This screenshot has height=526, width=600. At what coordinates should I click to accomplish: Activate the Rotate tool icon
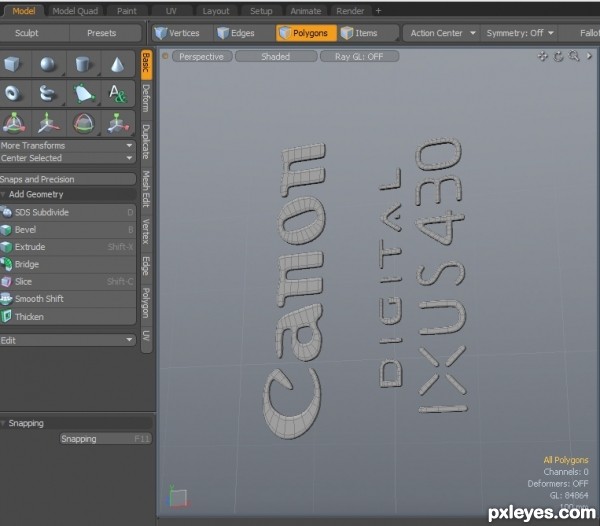click(x=83, y=123)
